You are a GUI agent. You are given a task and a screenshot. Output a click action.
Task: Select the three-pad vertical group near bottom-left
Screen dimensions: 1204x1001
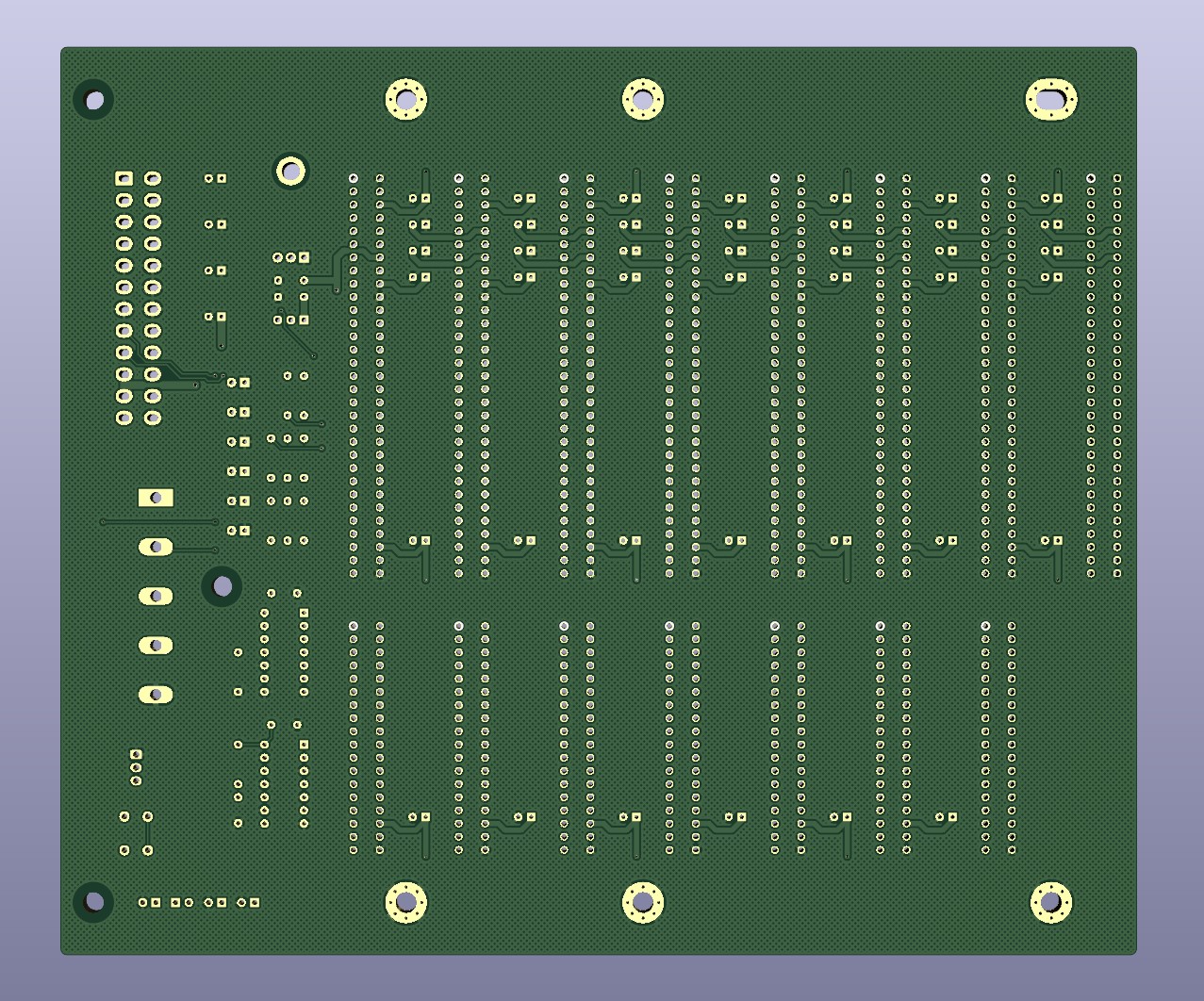pos(137,768)
